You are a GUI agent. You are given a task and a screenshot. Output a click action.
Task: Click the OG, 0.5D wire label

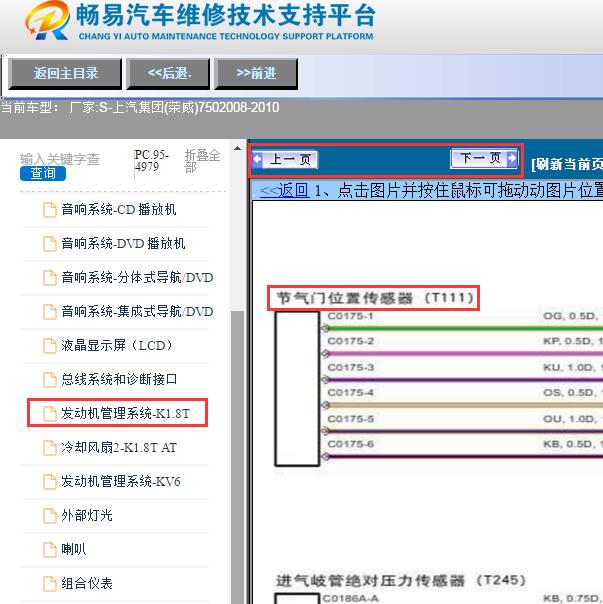(573, 316)
